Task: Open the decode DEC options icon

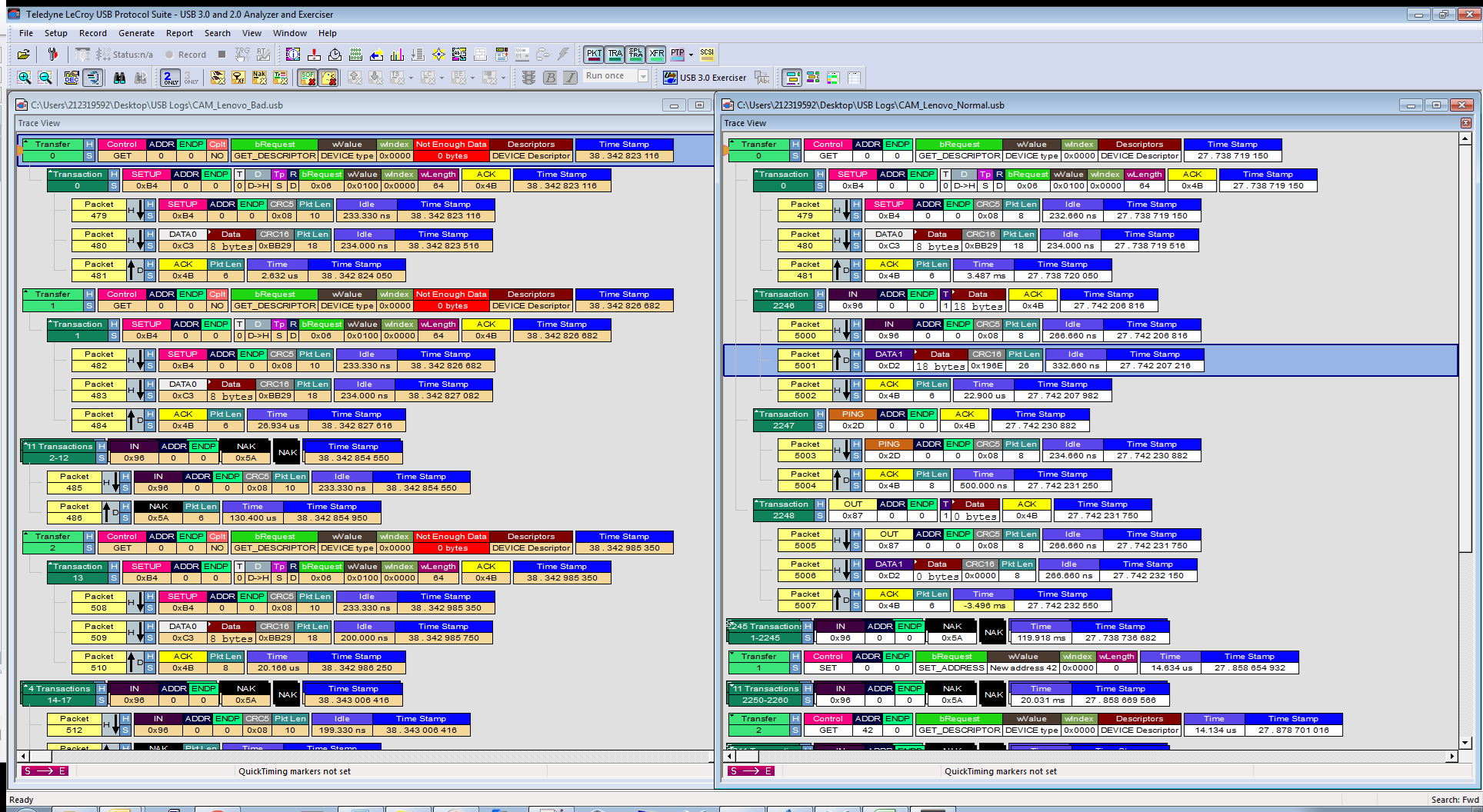Action: tap(72, 78)
